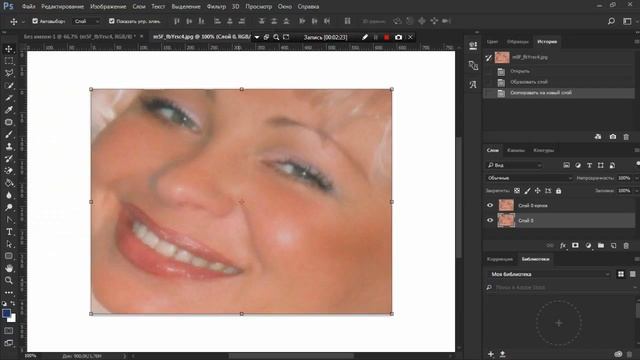The height and width of the screenshot is (360, 640).
Task: Toggle lock transparent pixels
Action: point(517,191)
